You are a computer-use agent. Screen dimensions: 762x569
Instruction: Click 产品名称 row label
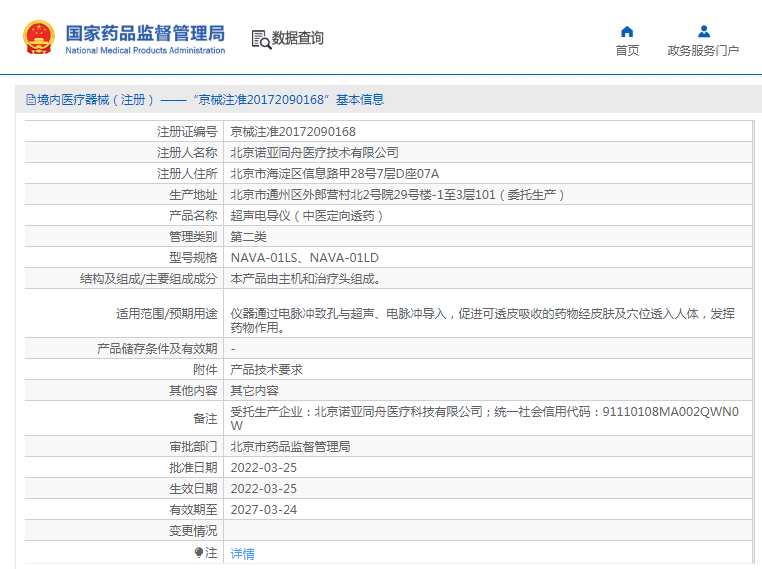(193, 216)
